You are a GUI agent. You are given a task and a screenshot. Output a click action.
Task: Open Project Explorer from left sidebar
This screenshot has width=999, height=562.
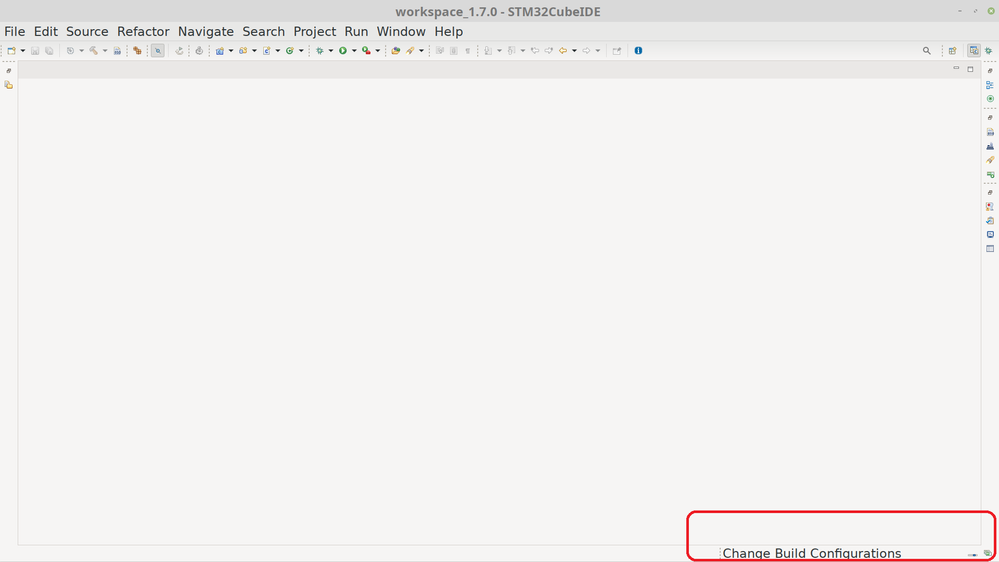[8, 85]
